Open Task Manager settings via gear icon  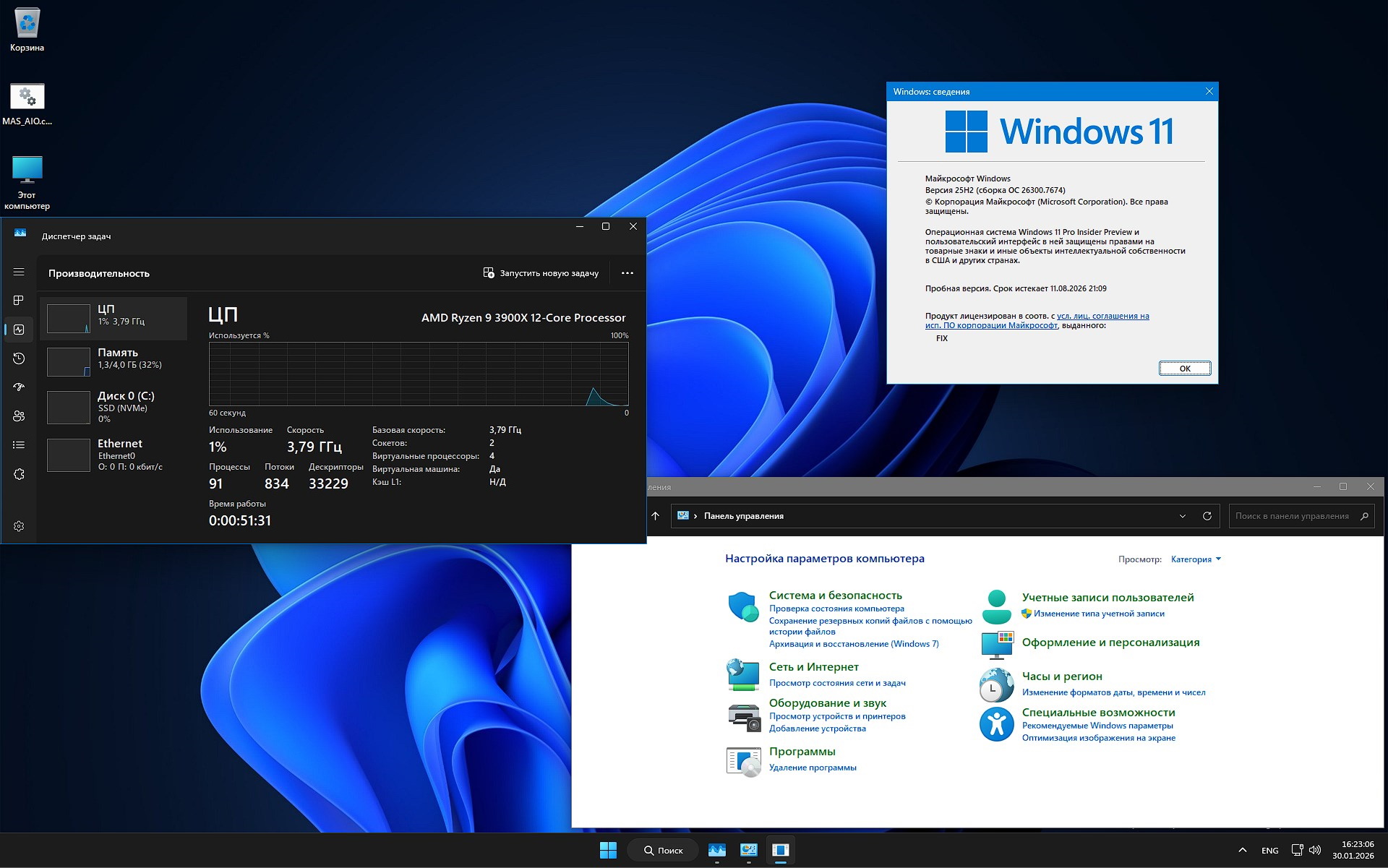[19, 526]
